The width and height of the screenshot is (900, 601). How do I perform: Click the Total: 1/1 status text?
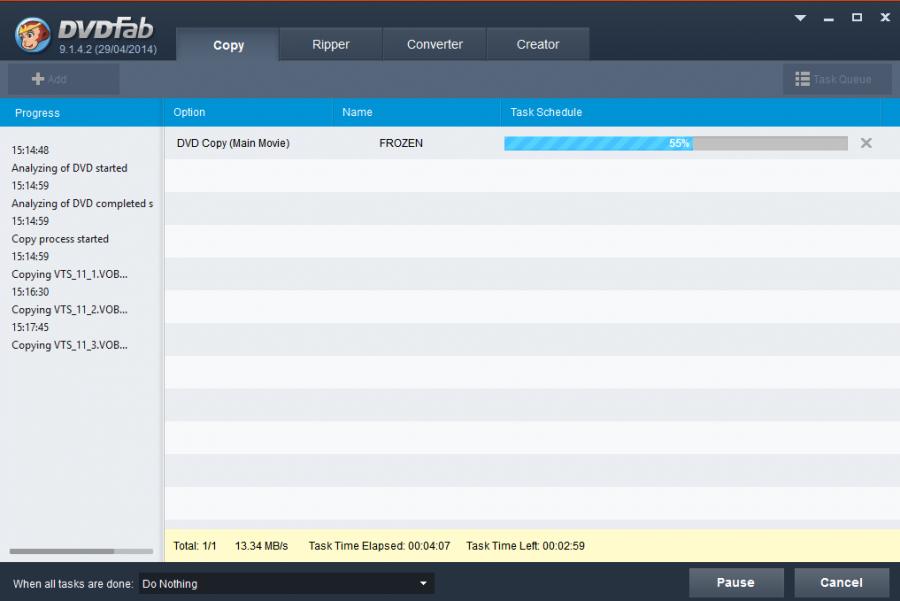pyautogui.click(x=195, y=546)
